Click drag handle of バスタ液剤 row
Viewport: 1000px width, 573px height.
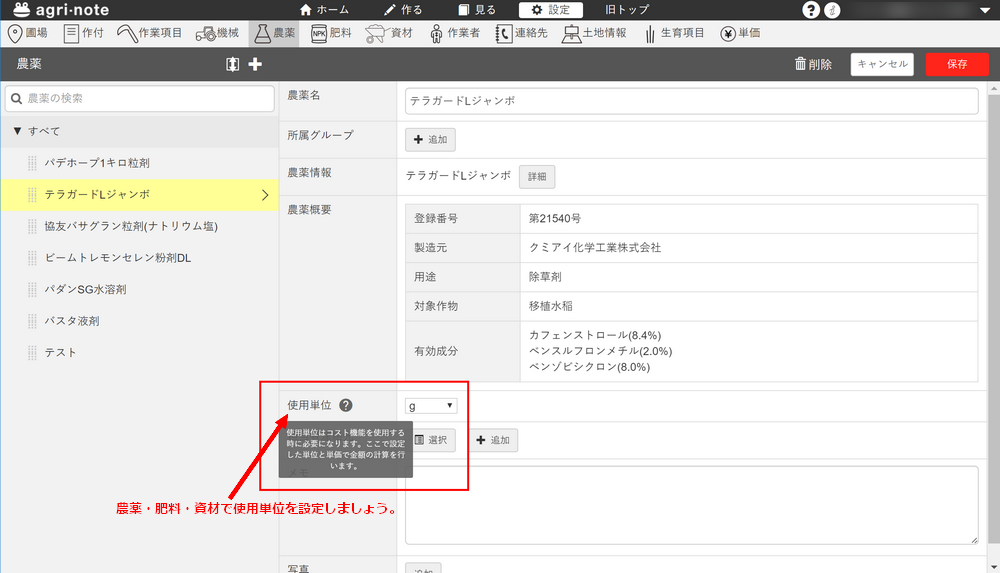click(32, 321)
